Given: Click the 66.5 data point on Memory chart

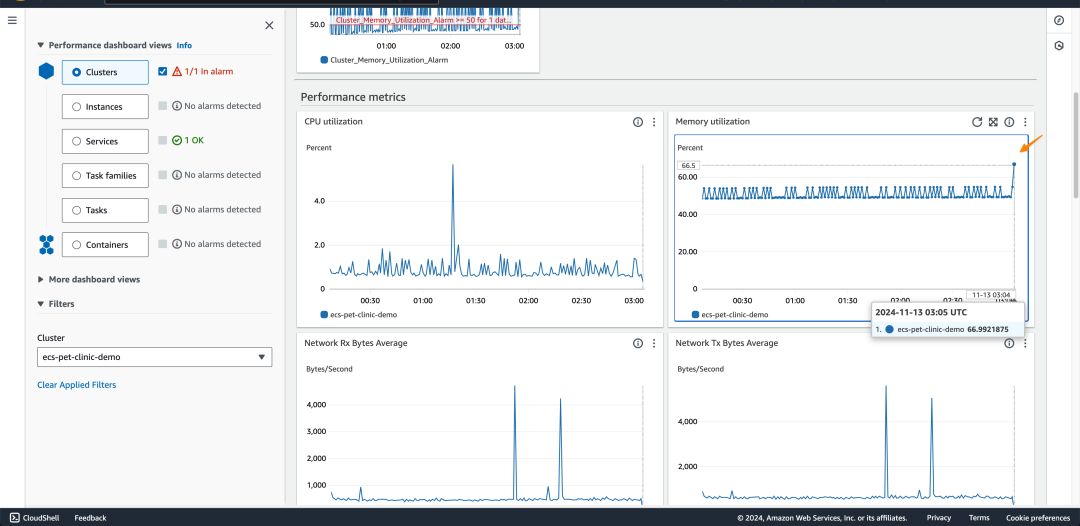Looking at the screenshot, I should 1014,164.
